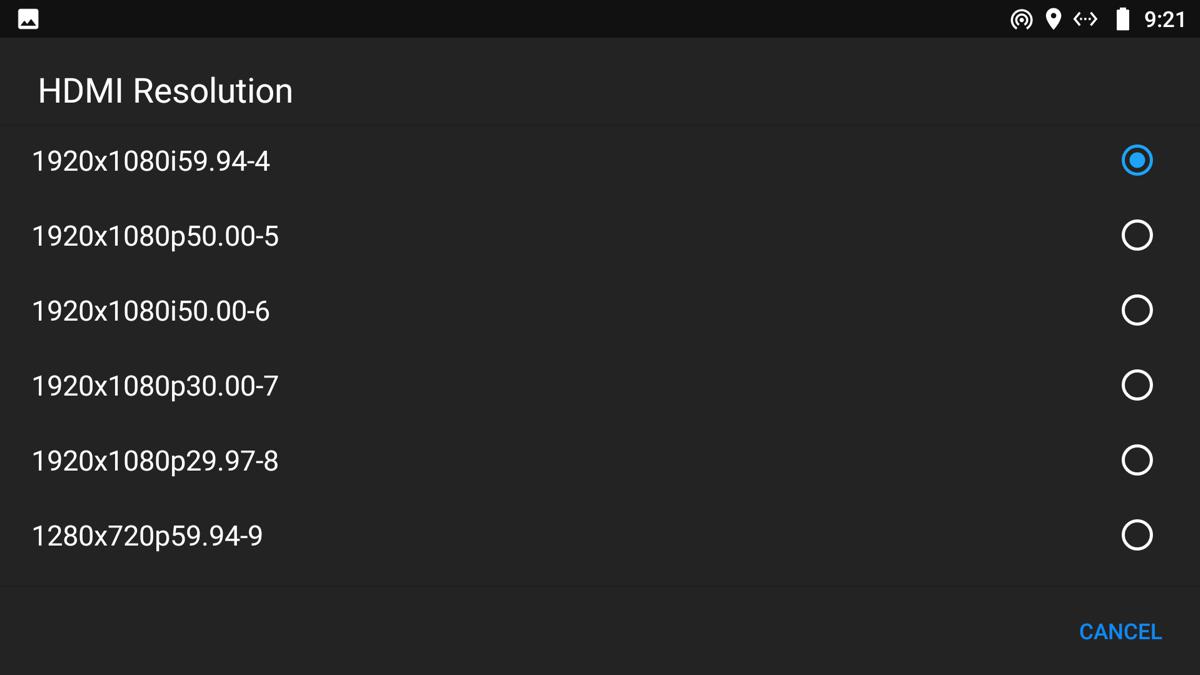Check the radio button for 1920x1080p29.97-8
Viewport: 1200px width, 675px height.
point(1137,460)
